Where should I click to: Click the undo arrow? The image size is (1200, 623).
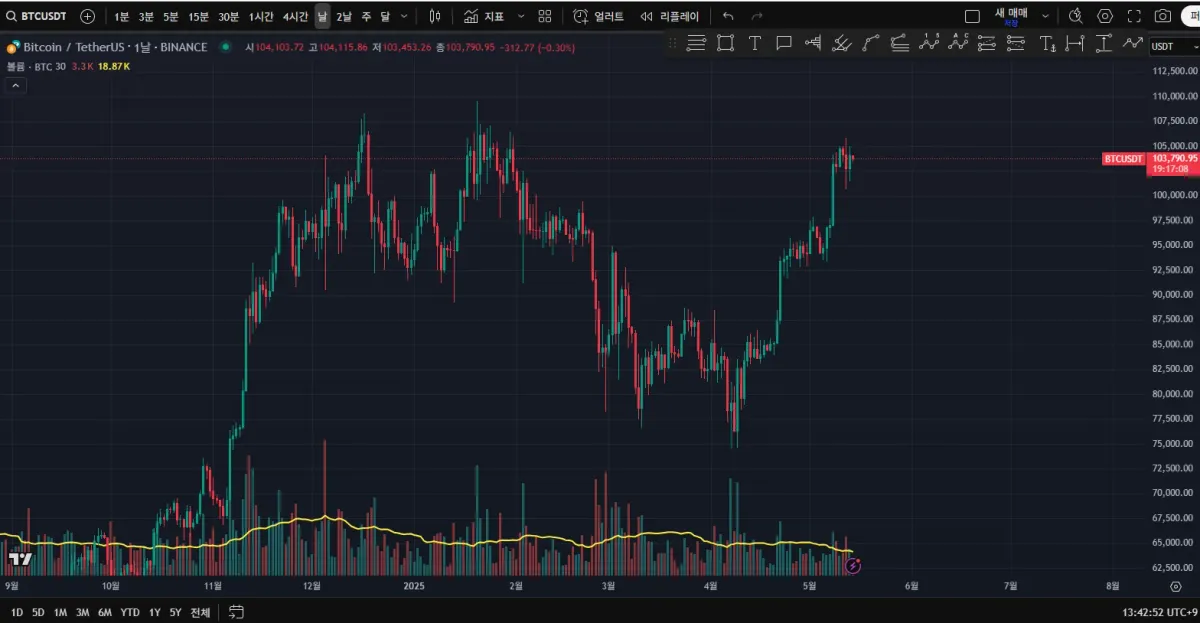tap(728, 17)
